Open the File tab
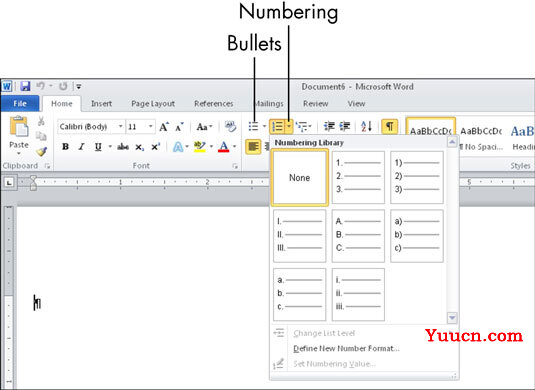This screenshot has width=535, height=390. 20,103
